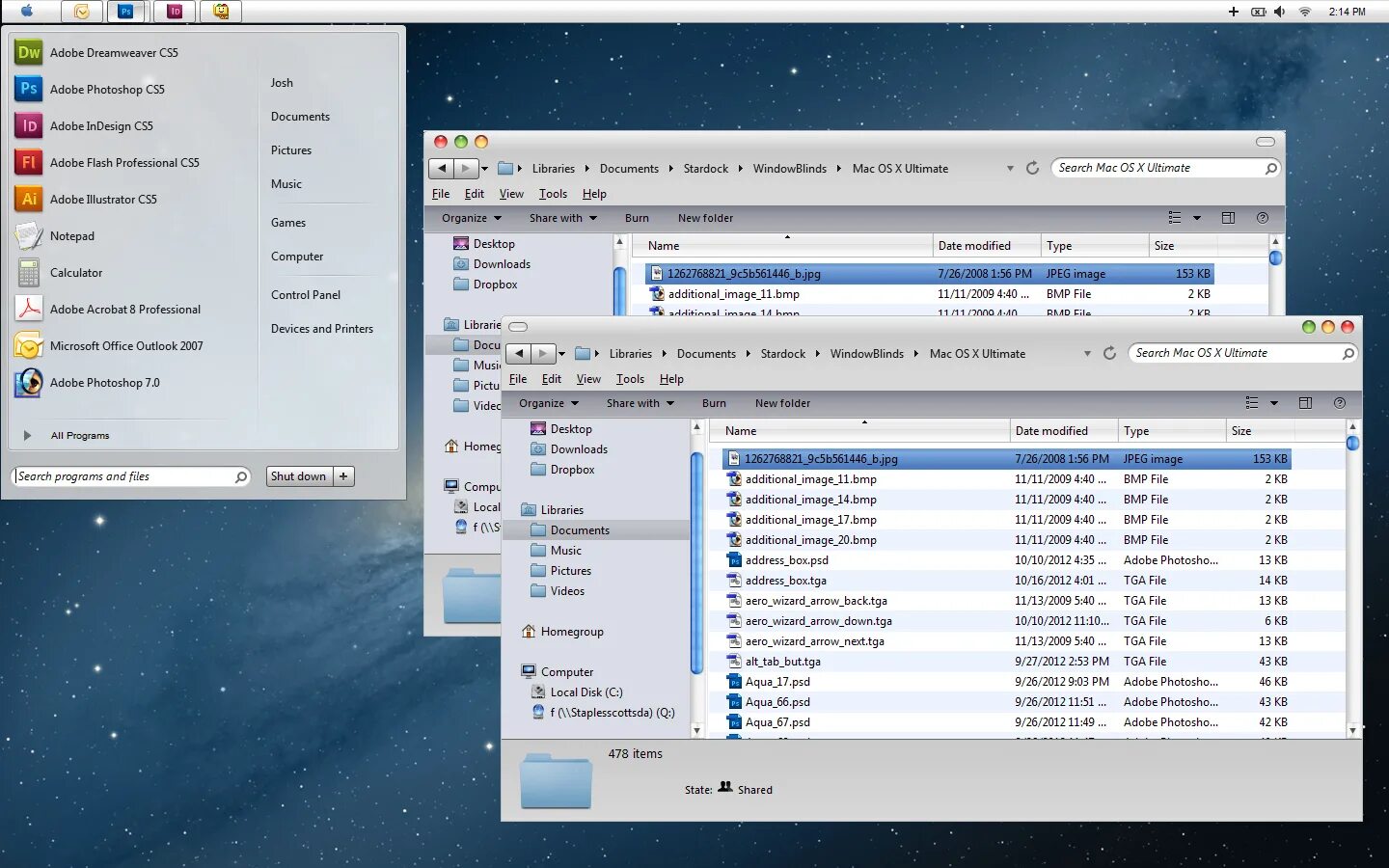Image resolution: width=1389 pixels, height=868 pixels.
Task: Click New folder in front window
Action: [x=782, y=403]
